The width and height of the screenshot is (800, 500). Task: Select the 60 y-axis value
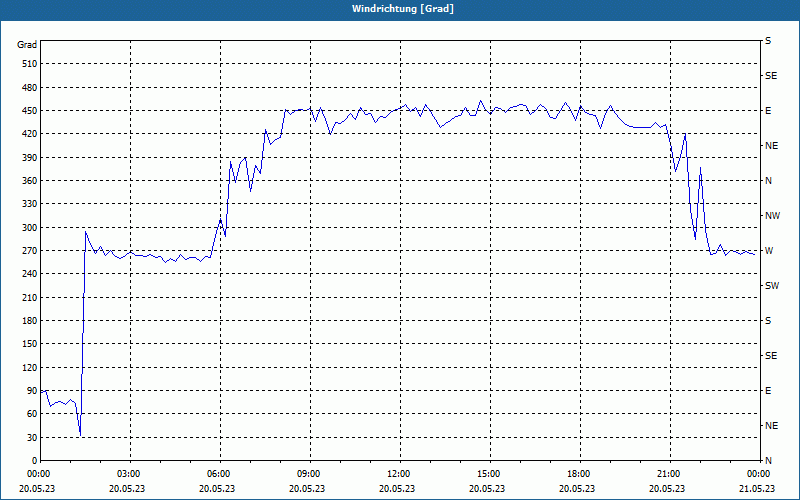click(32, 414)
